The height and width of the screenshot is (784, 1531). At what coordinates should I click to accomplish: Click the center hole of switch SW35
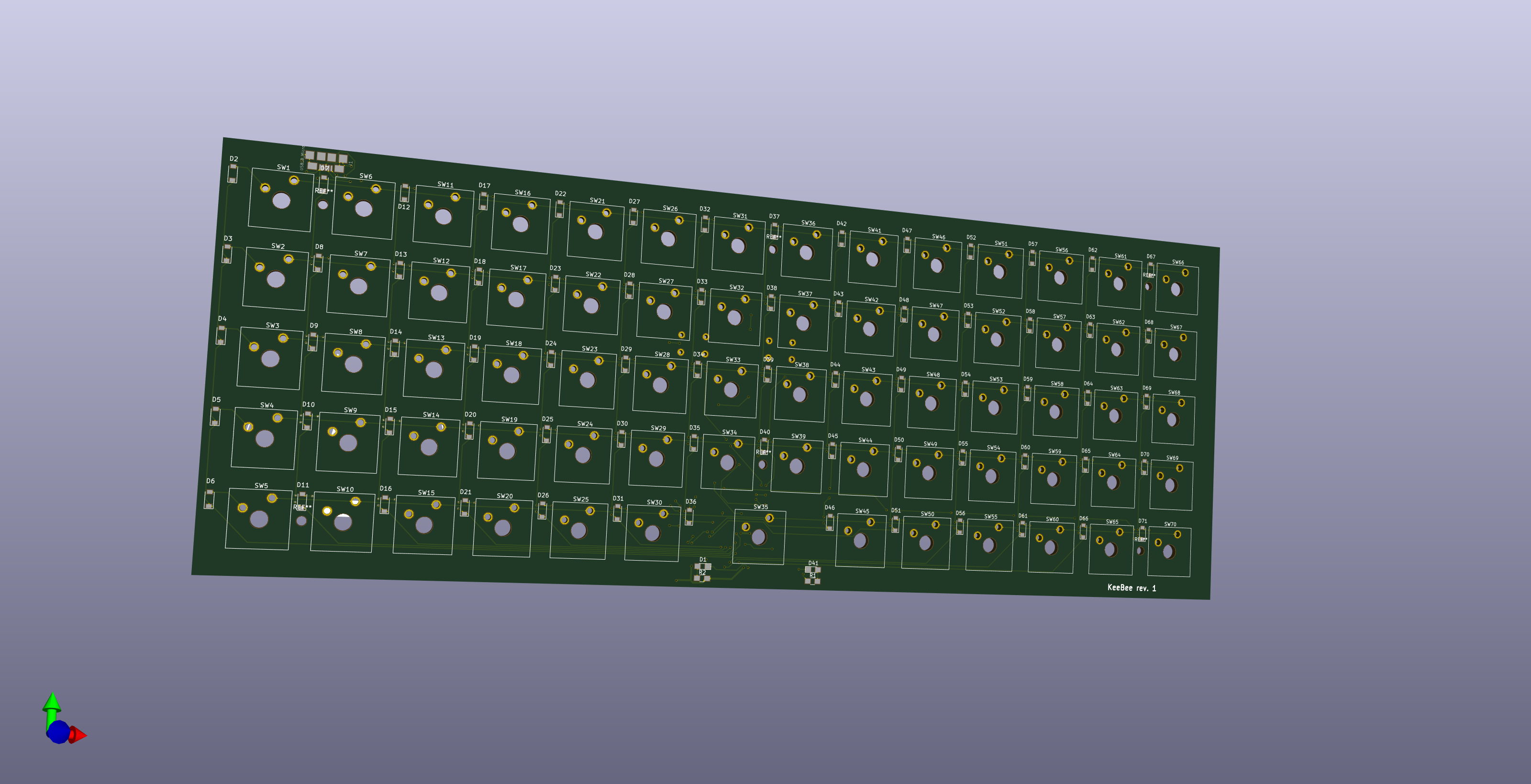758,537
